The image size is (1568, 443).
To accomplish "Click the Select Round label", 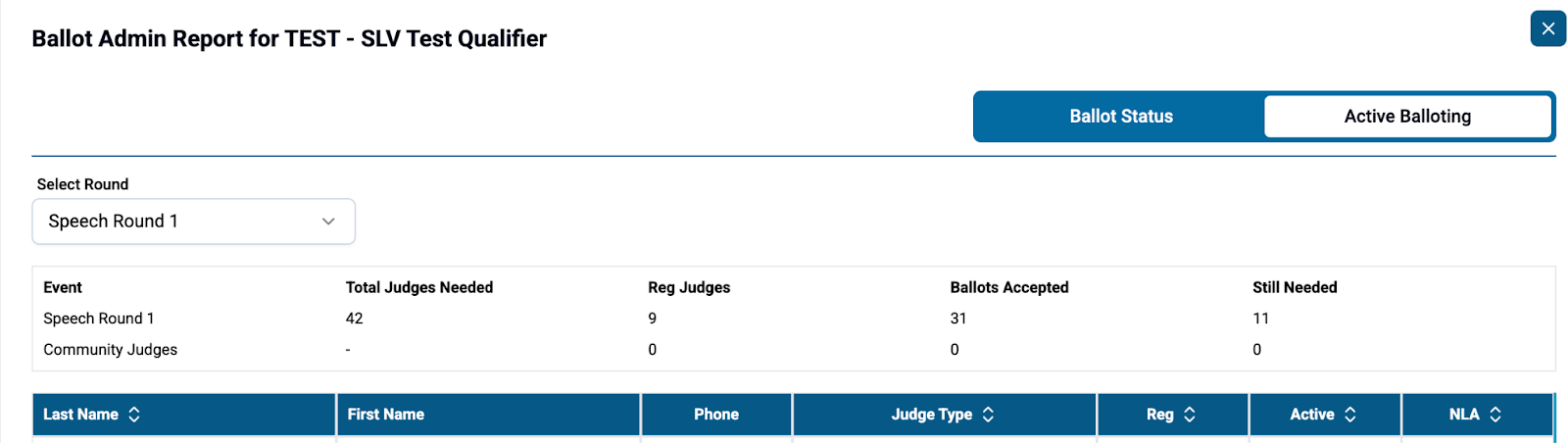I will 82,184.
